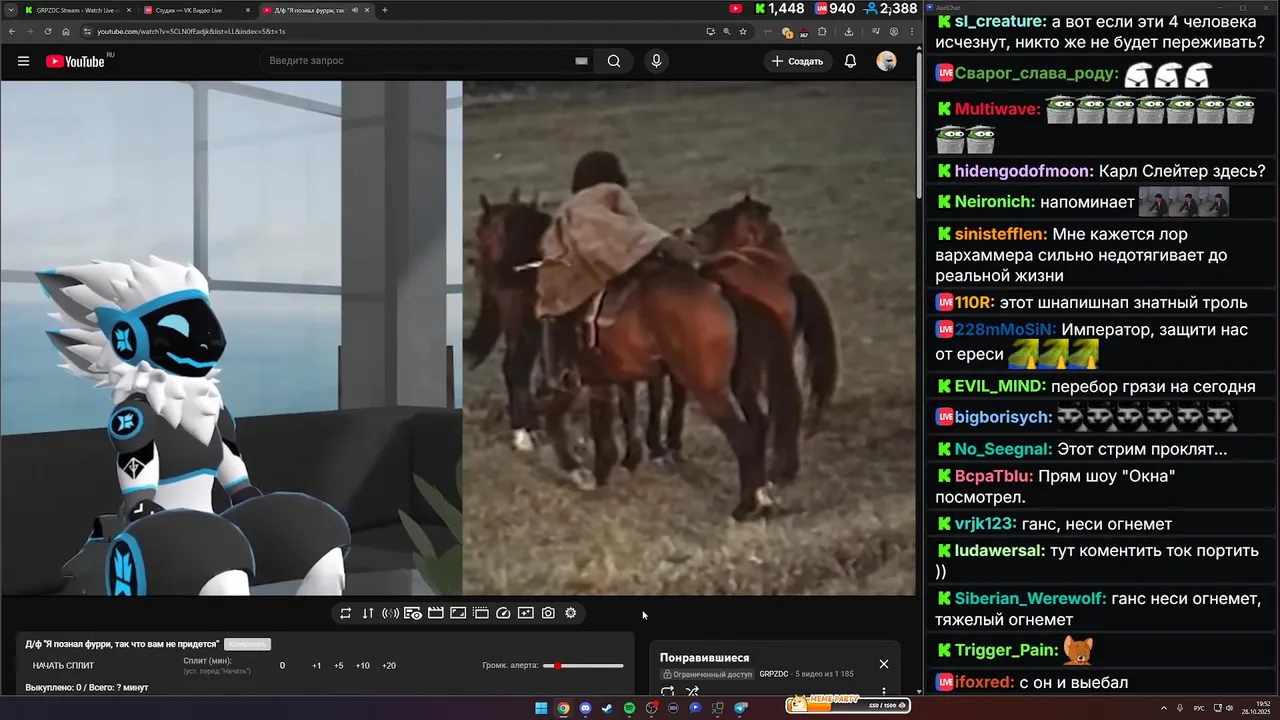
Task: Open the on-screen keyboard in search box
Action: 581,61
